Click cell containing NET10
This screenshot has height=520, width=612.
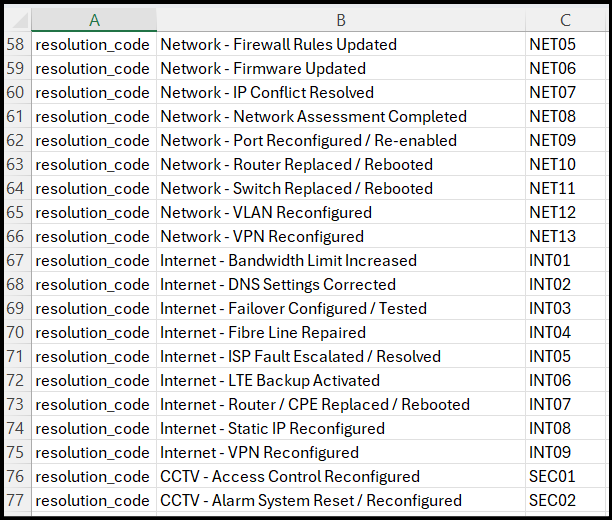point(566,164)
